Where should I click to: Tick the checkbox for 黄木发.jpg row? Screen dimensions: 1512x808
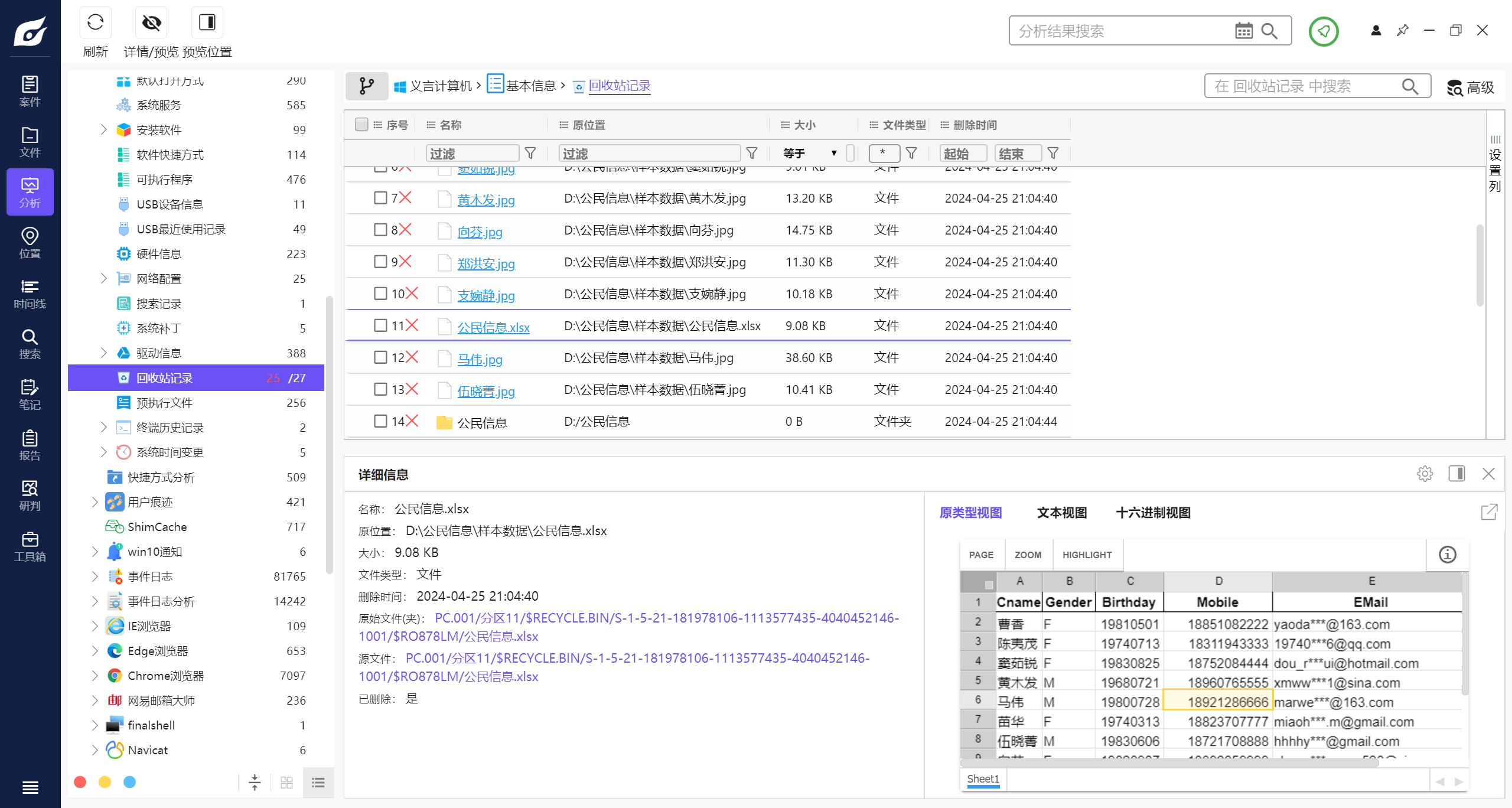(x=380, y=198)
